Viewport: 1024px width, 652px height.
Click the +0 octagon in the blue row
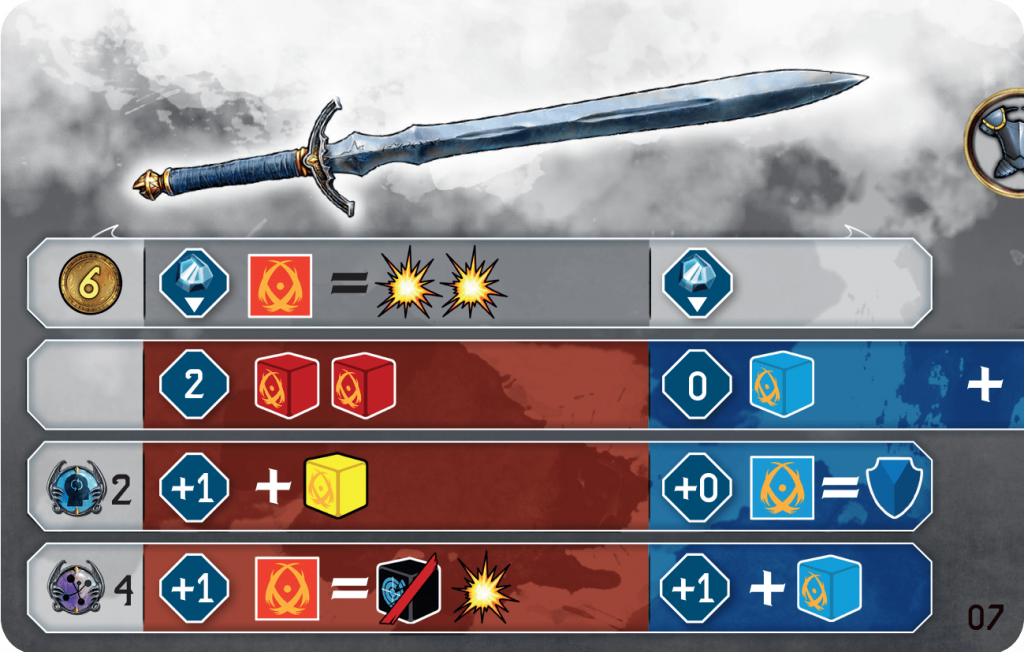[x=697, y=487]
